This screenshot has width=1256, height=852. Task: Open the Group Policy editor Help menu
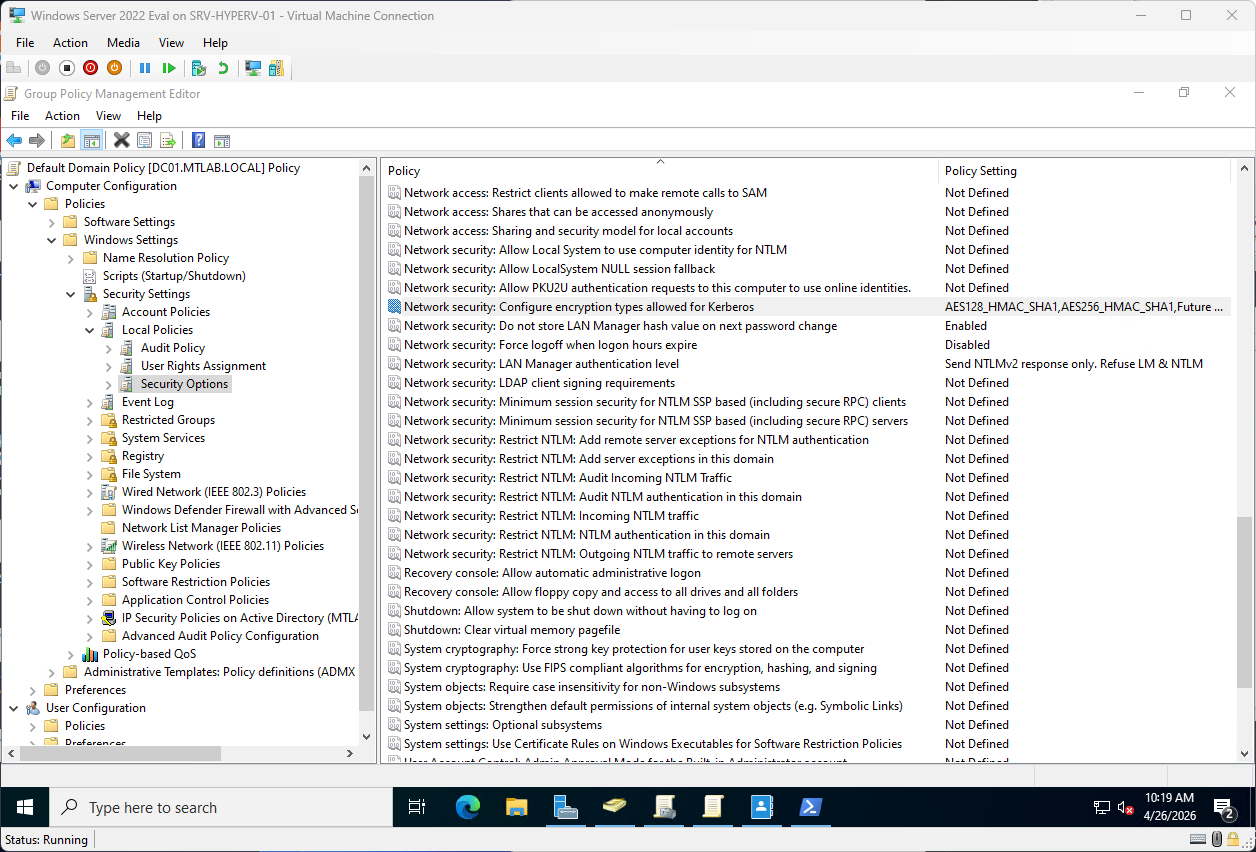pyautogui.click(x=149, y=116)
